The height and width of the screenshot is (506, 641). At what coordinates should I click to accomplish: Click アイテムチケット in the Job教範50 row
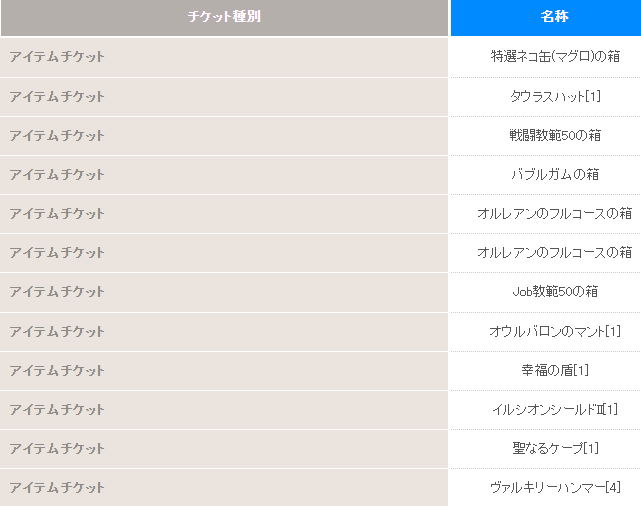[57, 291]
